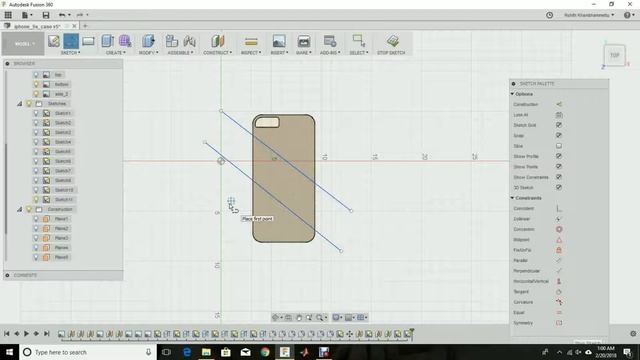Viewport: 640px width, 360px height.
Task: Open the user account name dropdown
Action: (589, 15)
